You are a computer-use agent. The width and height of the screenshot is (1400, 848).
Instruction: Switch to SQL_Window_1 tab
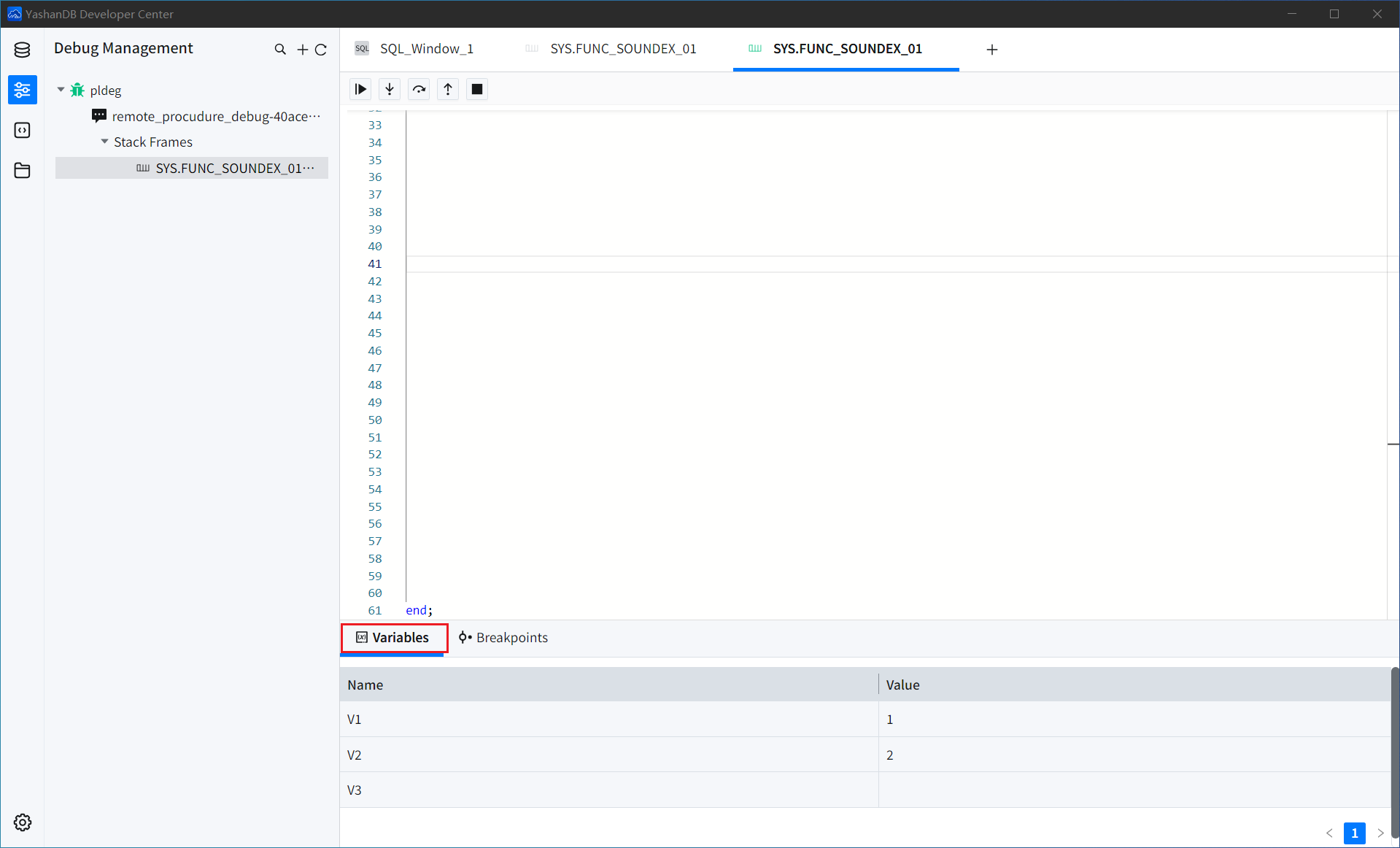(x=414, y=49)
